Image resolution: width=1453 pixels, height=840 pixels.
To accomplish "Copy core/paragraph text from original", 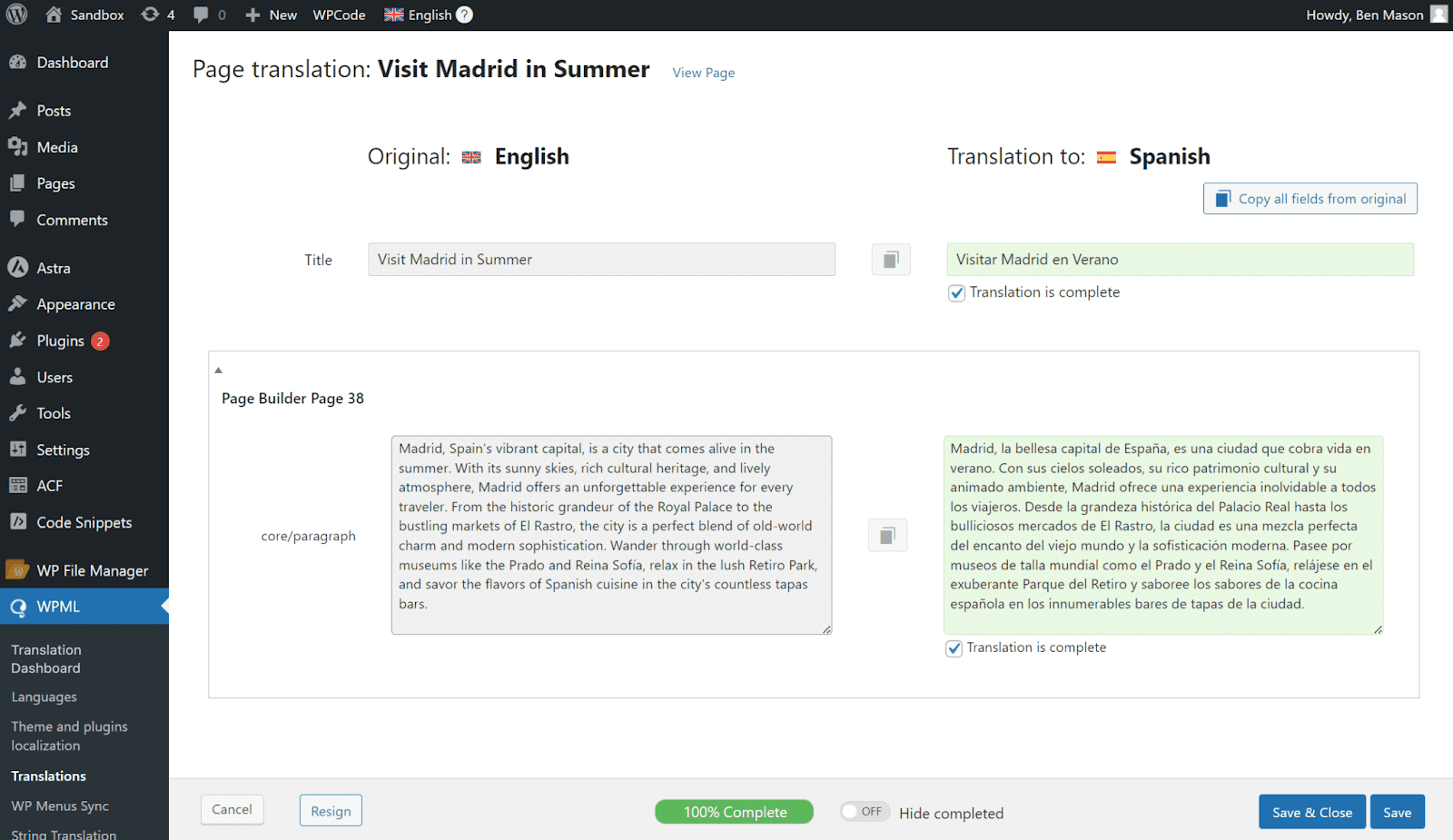I will pos(887,536).
